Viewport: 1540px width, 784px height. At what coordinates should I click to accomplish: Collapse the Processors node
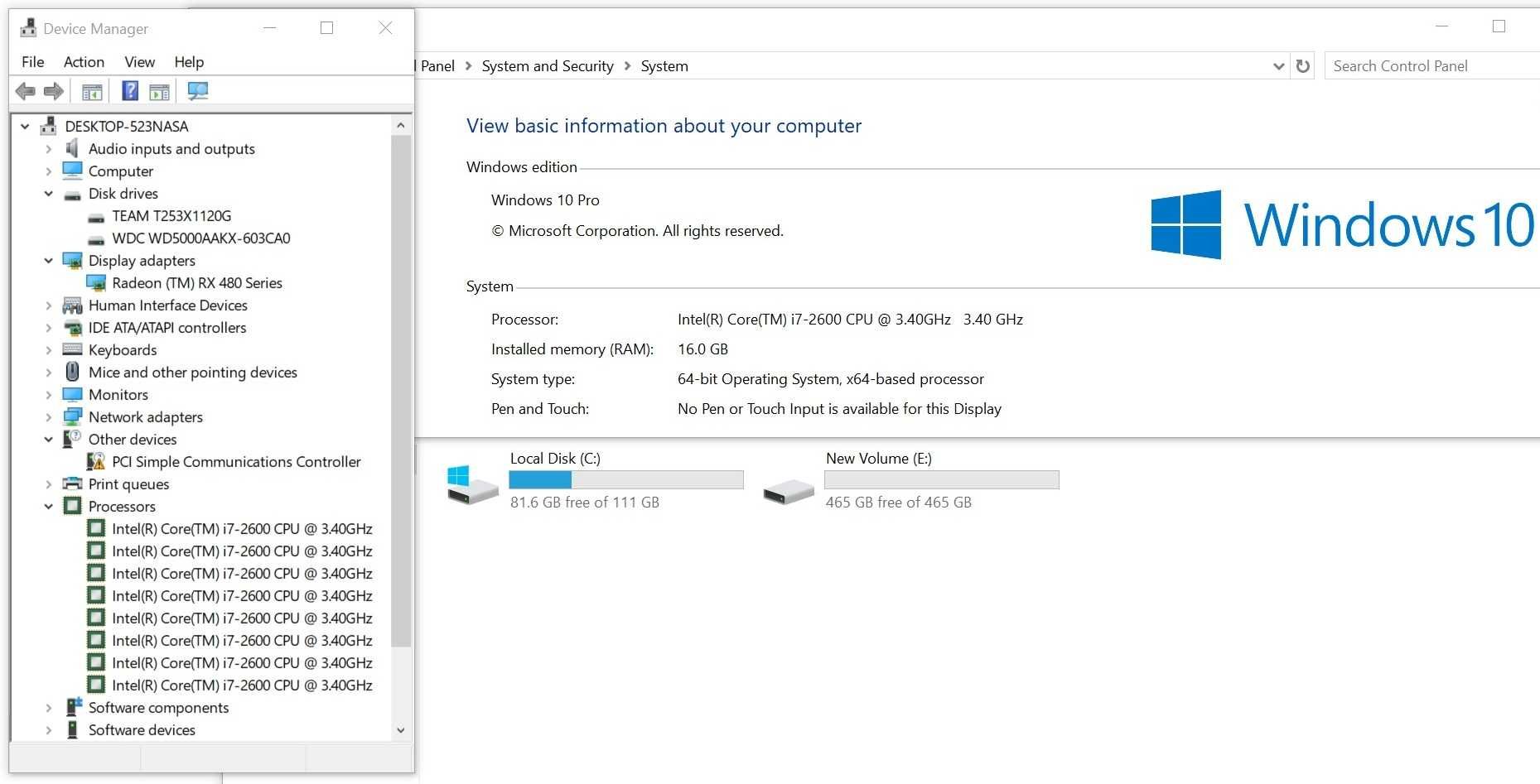49,507
